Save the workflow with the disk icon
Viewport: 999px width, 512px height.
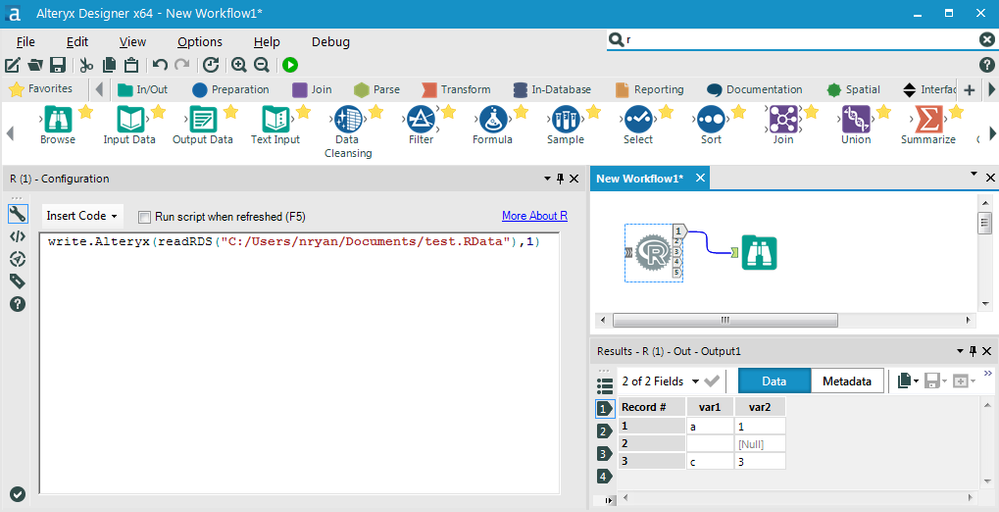point(58,65)
